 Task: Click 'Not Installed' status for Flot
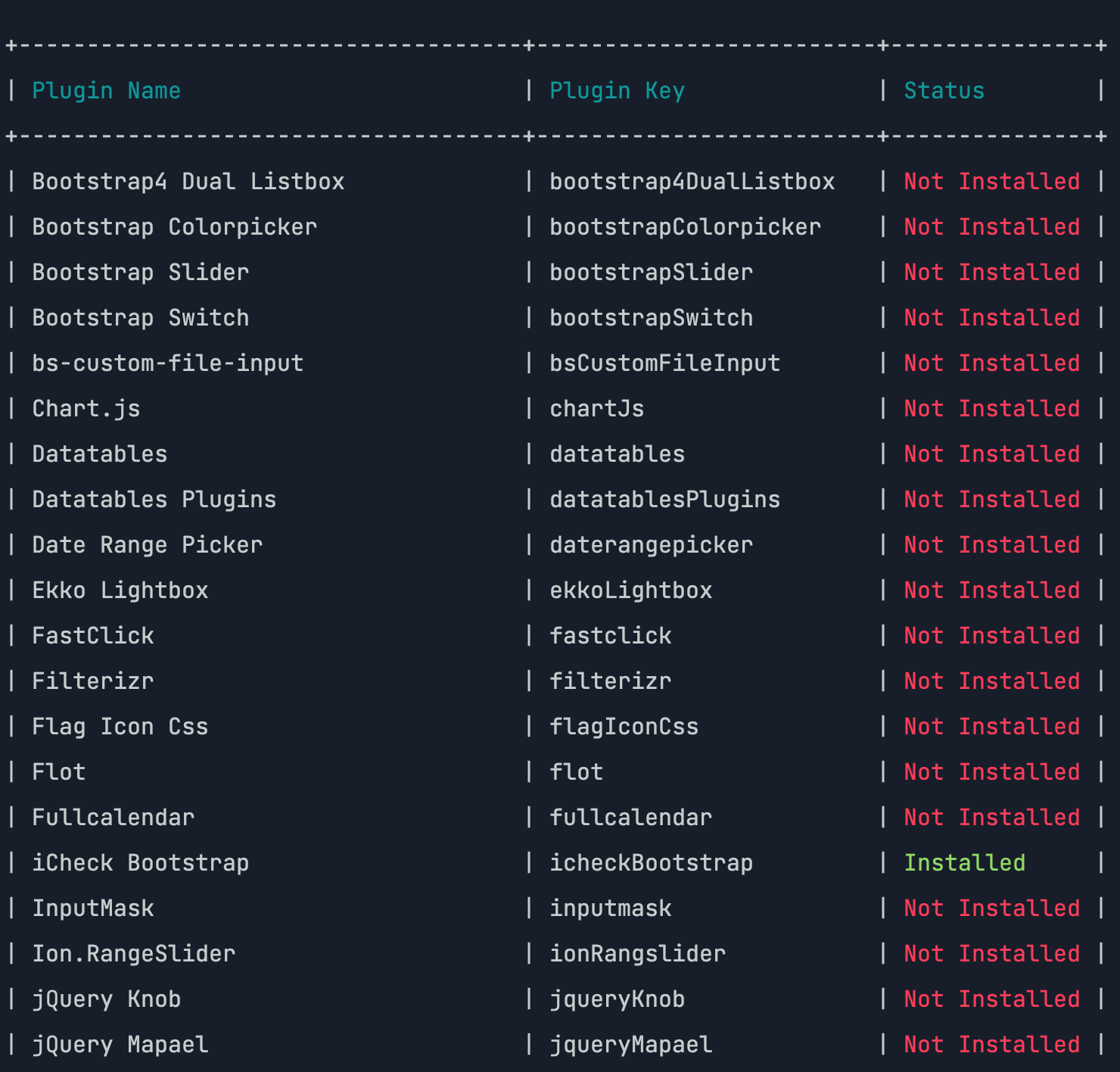pos(992,772)
